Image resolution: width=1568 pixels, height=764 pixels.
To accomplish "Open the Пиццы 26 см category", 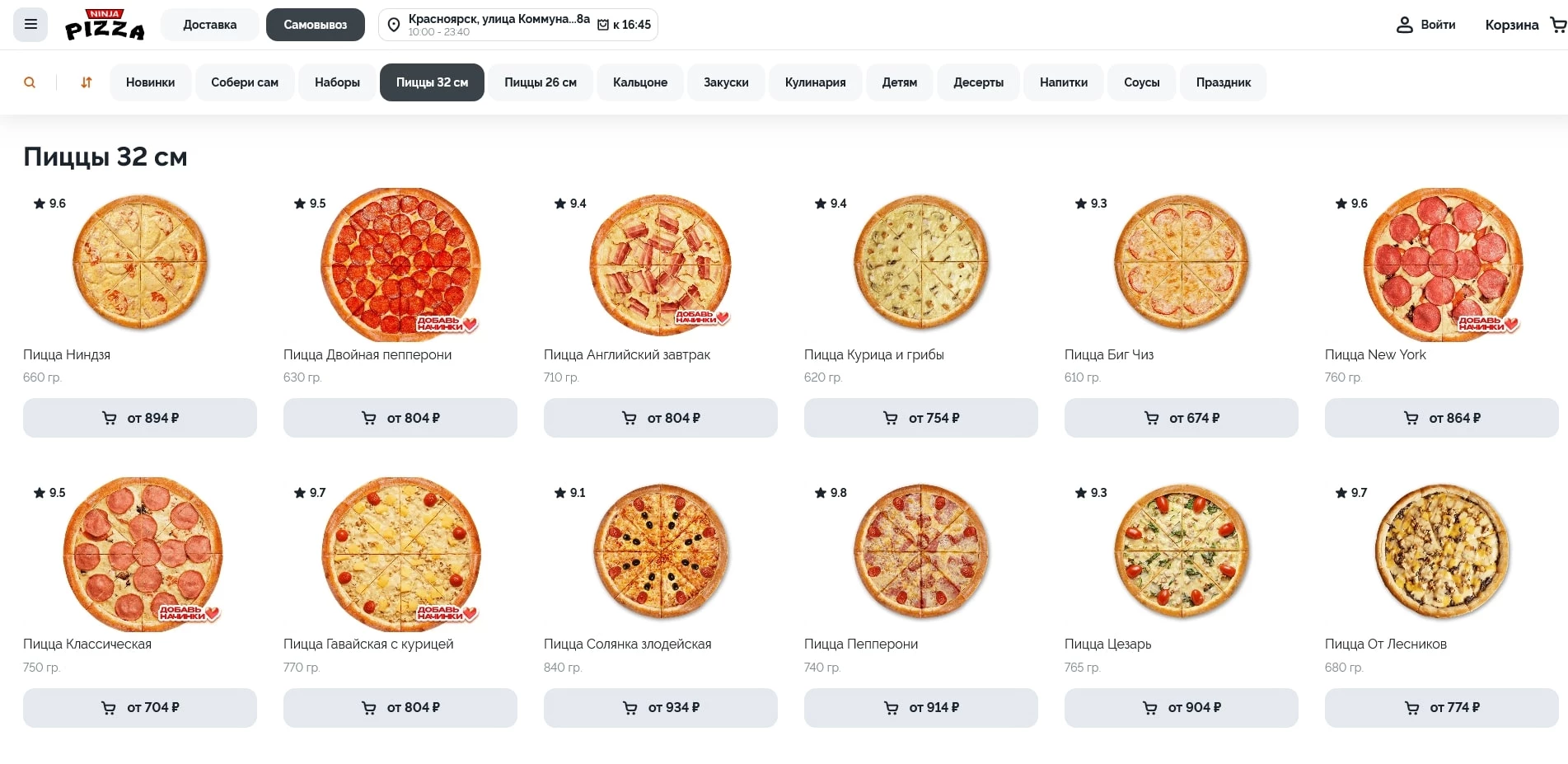I will pyautogui.click(x=540, y=82).
